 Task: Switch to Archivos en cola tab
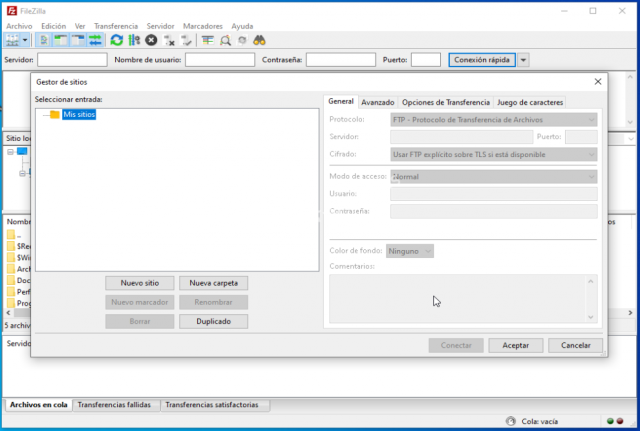pos(39,405)
